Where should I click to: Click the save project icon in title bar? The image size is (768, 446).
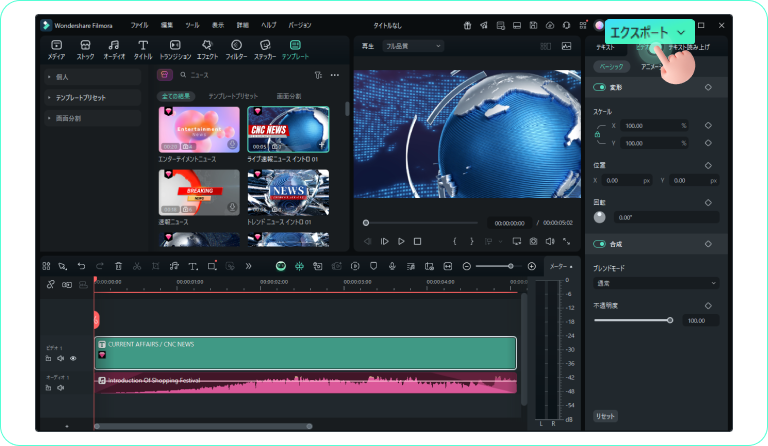click(533, 25)
